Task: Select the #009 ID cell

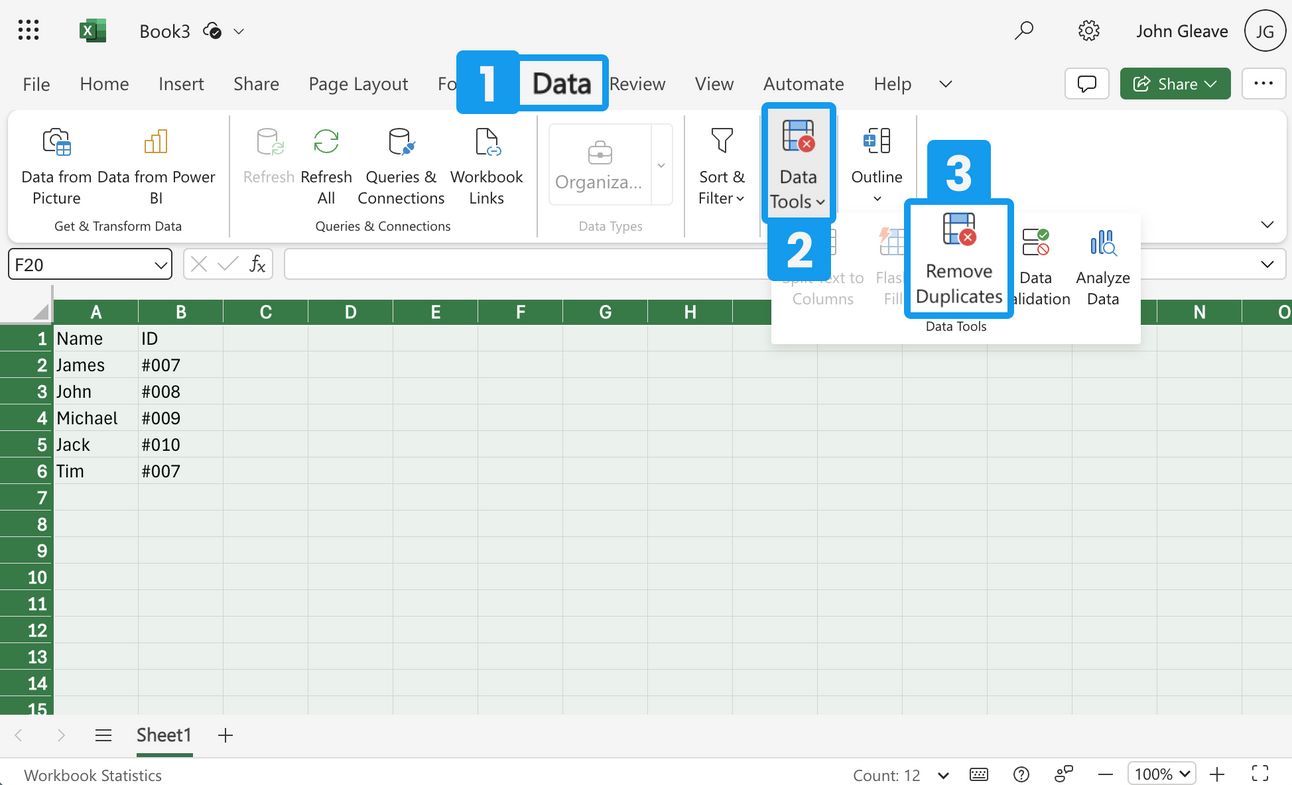Action: (x=181, y=418)
